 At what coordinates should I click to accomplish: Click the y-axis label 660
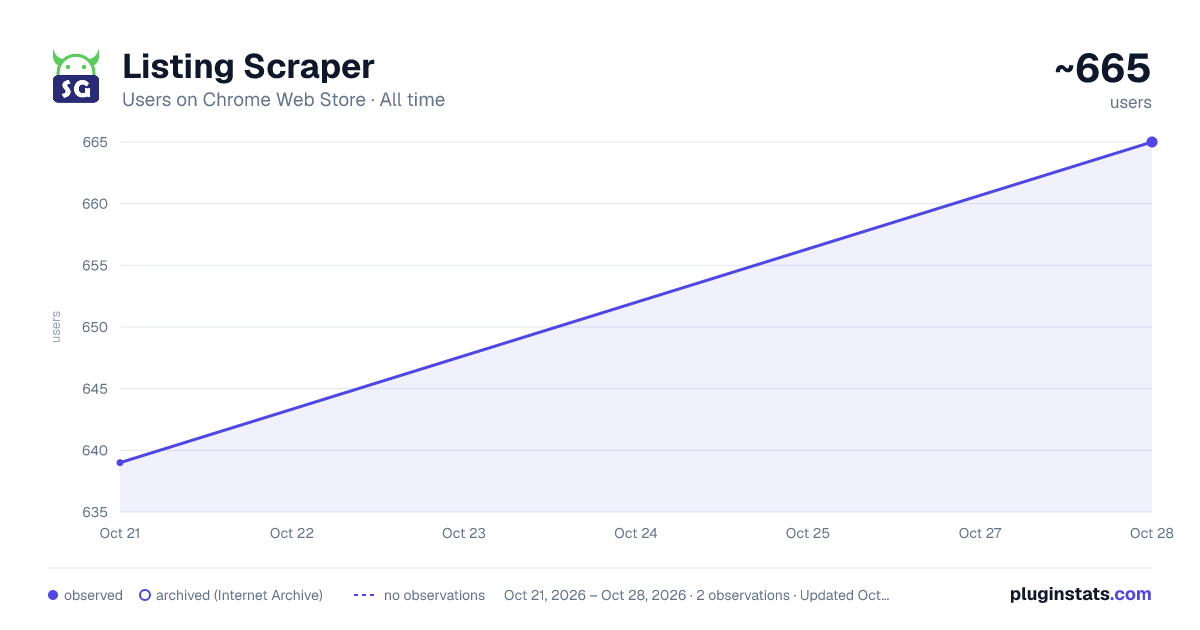(94, 204)
